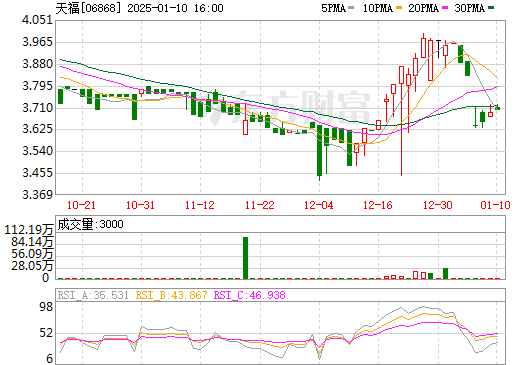Screen dimensions: 520x365
Task: Click the 3.965 price axis label
Action: click(38, 42)
